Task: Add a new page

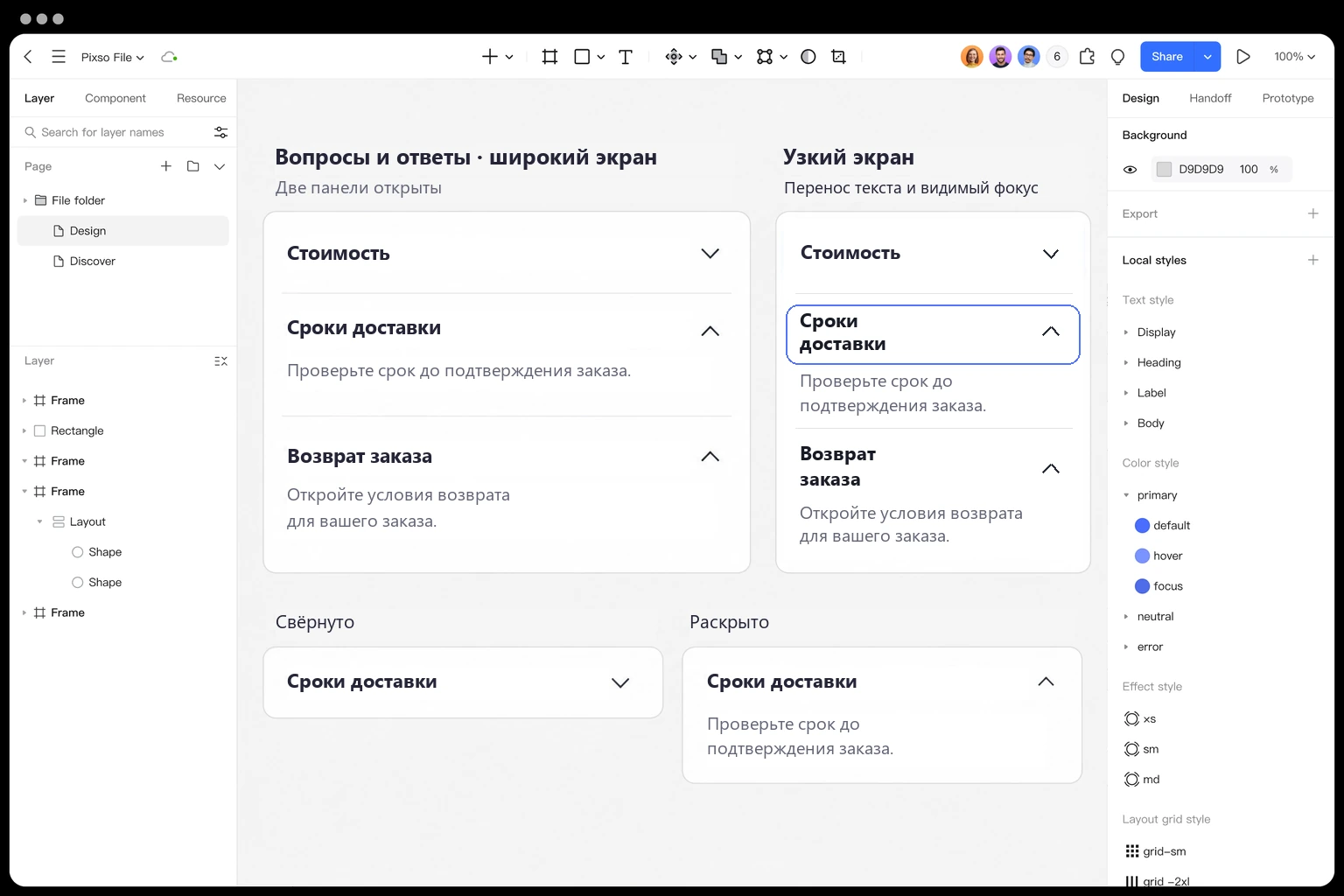Action: (x=166, y=166)
